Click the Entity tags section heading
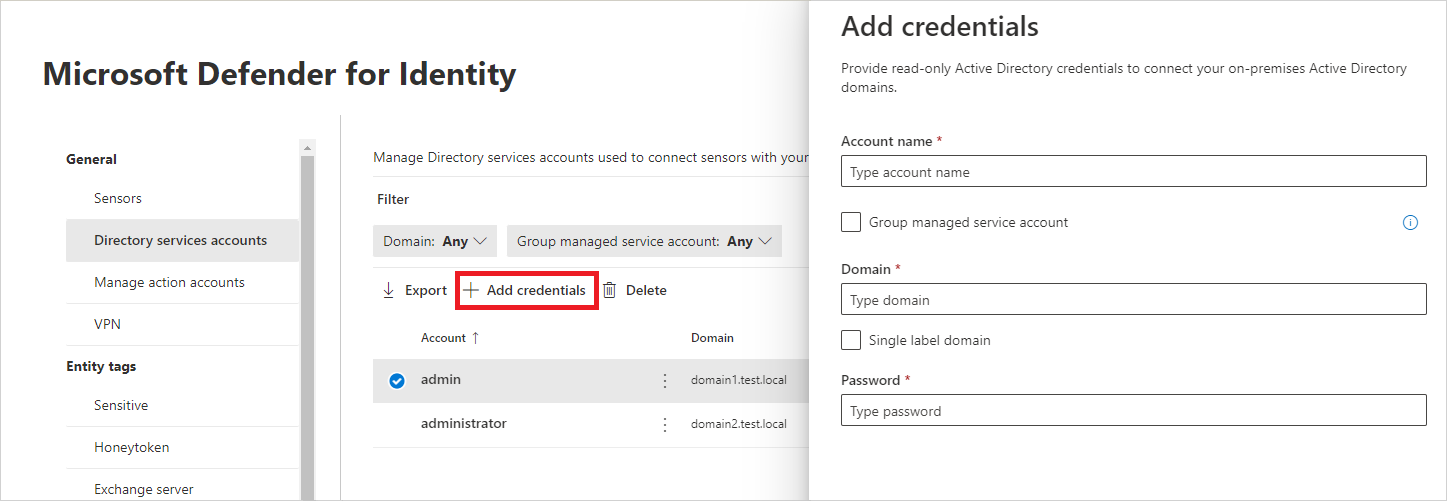Screen dimensions: 1447x501 click(x=101, y=366)
